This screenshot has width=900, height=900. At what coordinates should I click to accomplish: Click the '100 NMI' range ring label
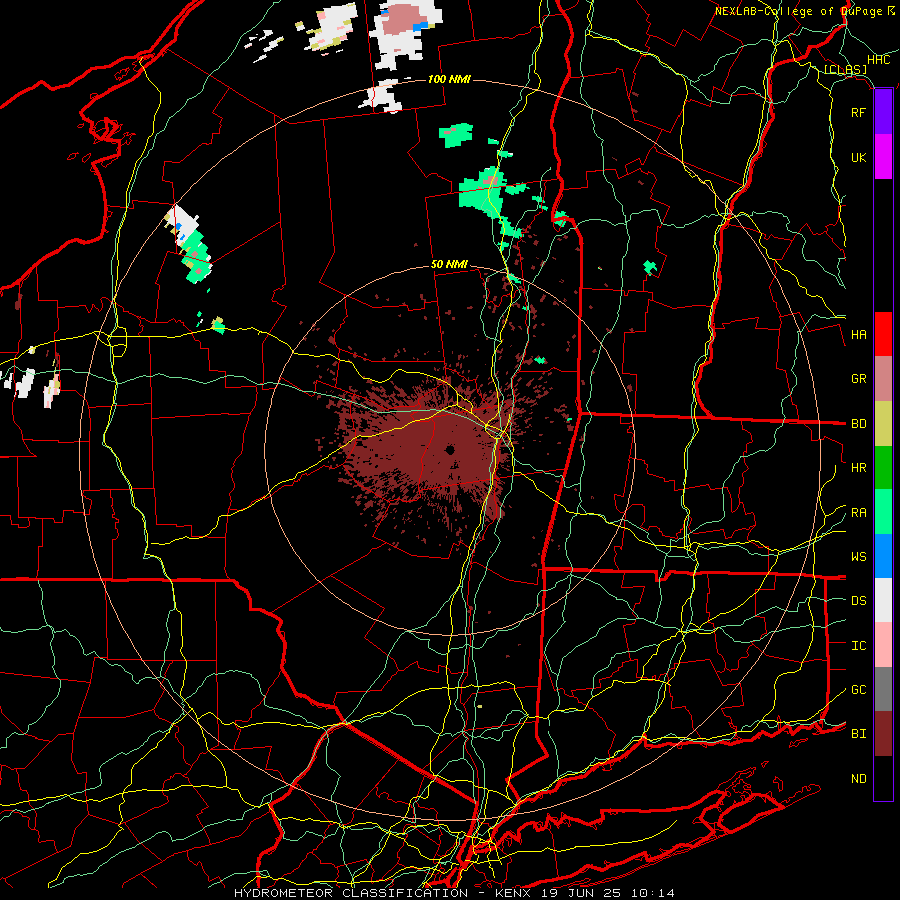(449, 79)
